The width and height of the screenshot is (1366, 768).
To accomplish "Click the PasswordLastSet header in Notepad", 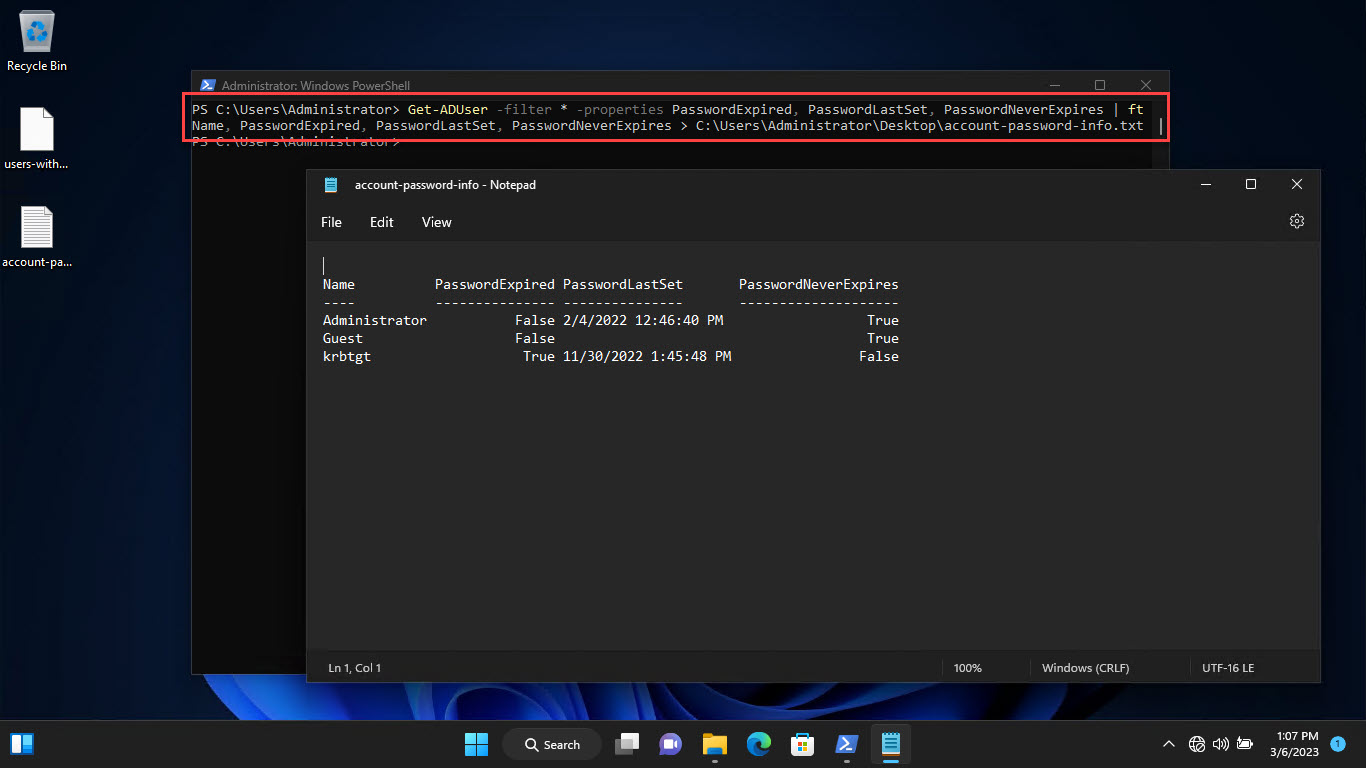I will pyautogui.click(x=623, y=285).
